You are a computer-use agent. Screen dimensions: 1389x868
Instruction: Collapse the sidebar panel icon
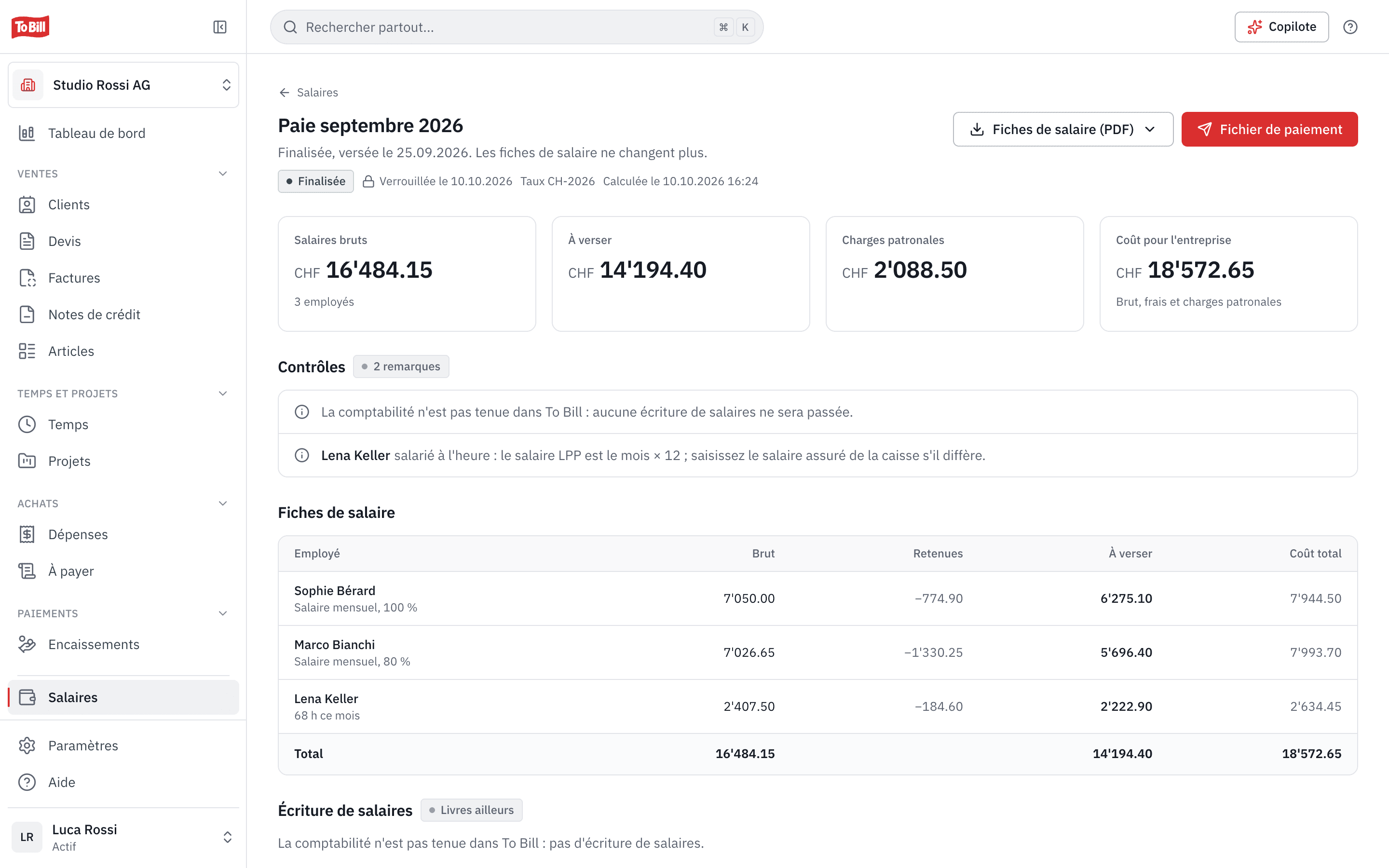point(220,27)
